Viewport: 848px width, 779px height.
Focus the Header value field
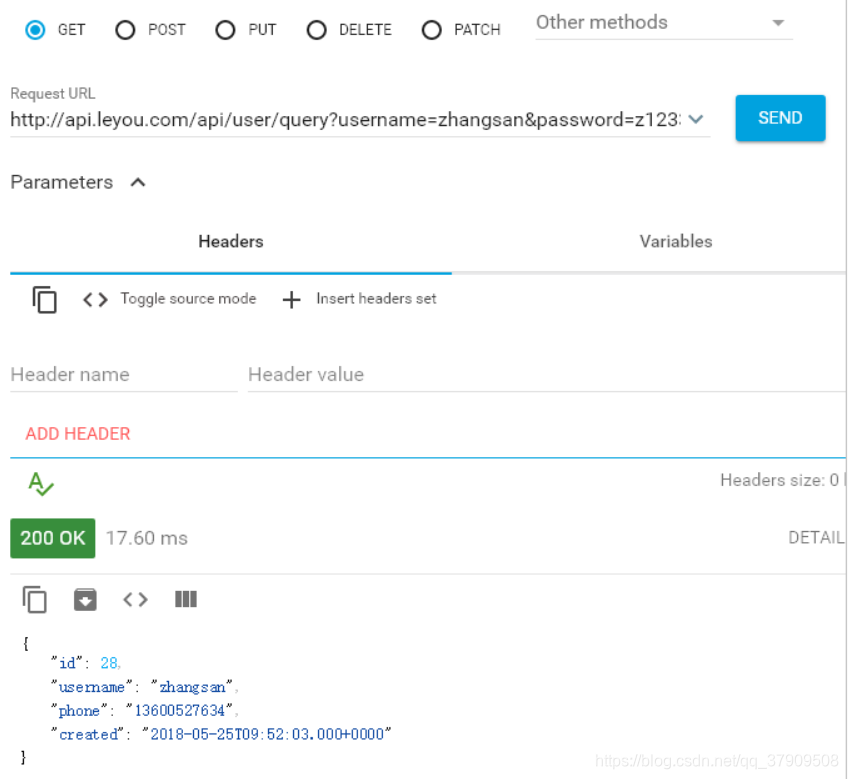546,374
